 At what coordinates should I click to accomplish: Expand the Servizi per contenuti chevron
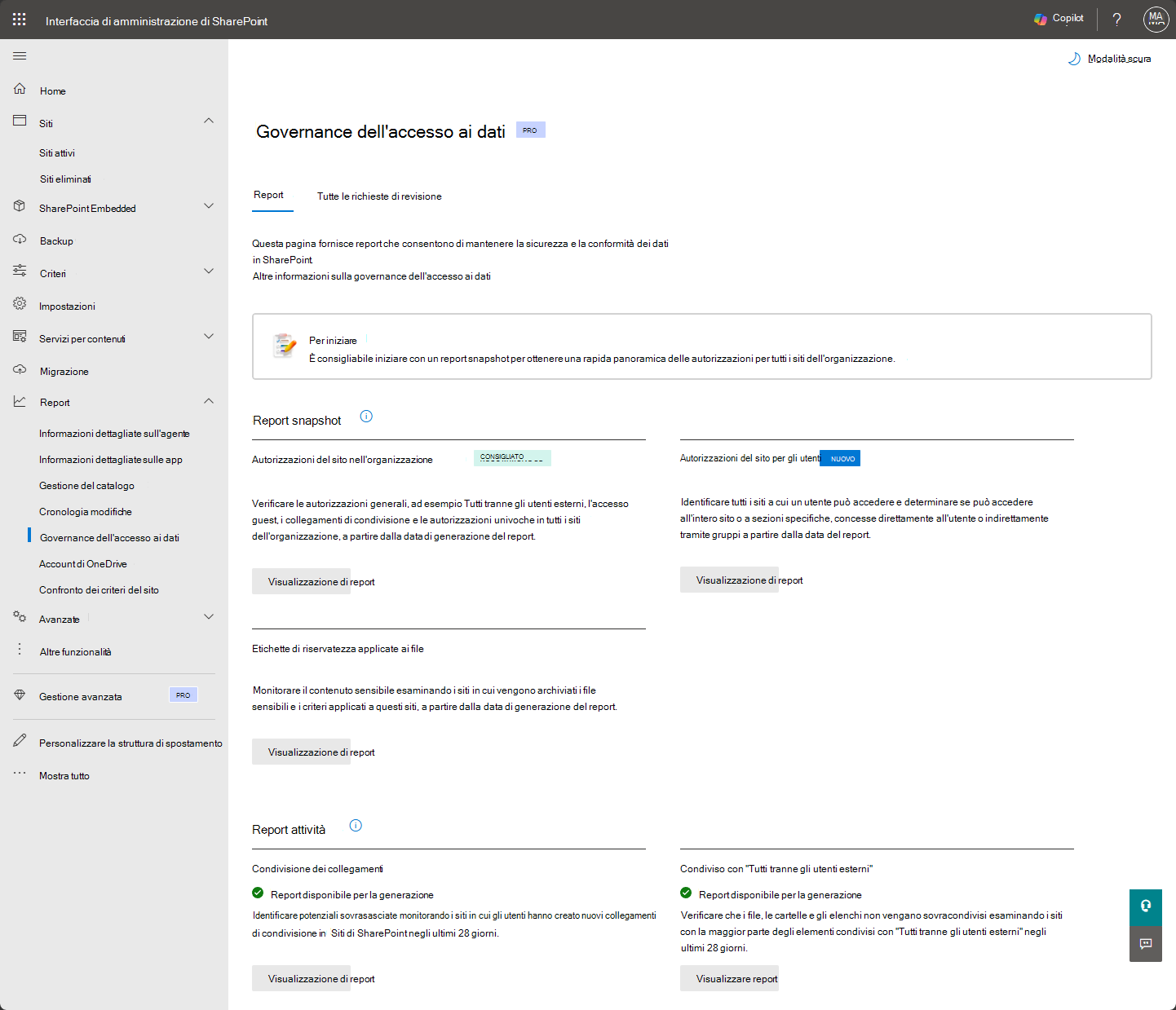click(x=209, y=336)
